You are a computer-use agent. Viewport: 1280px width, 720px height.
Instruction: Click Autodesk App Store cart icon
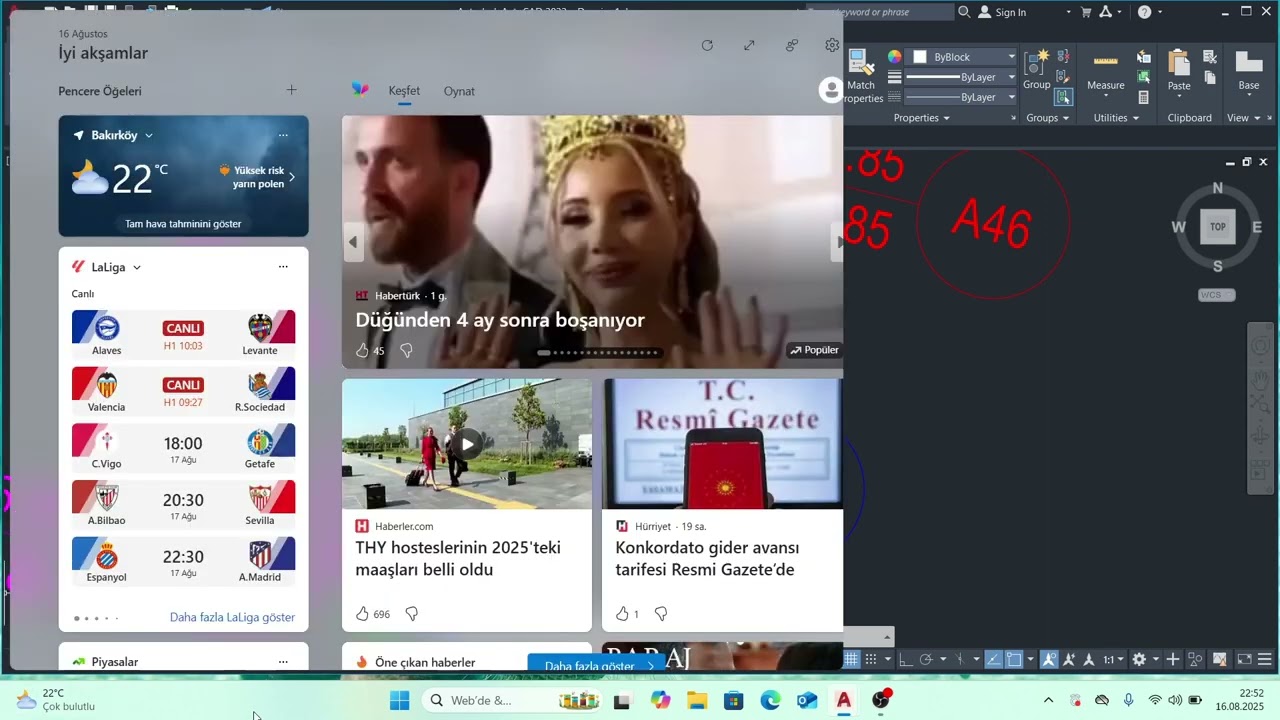(1084, 12)
